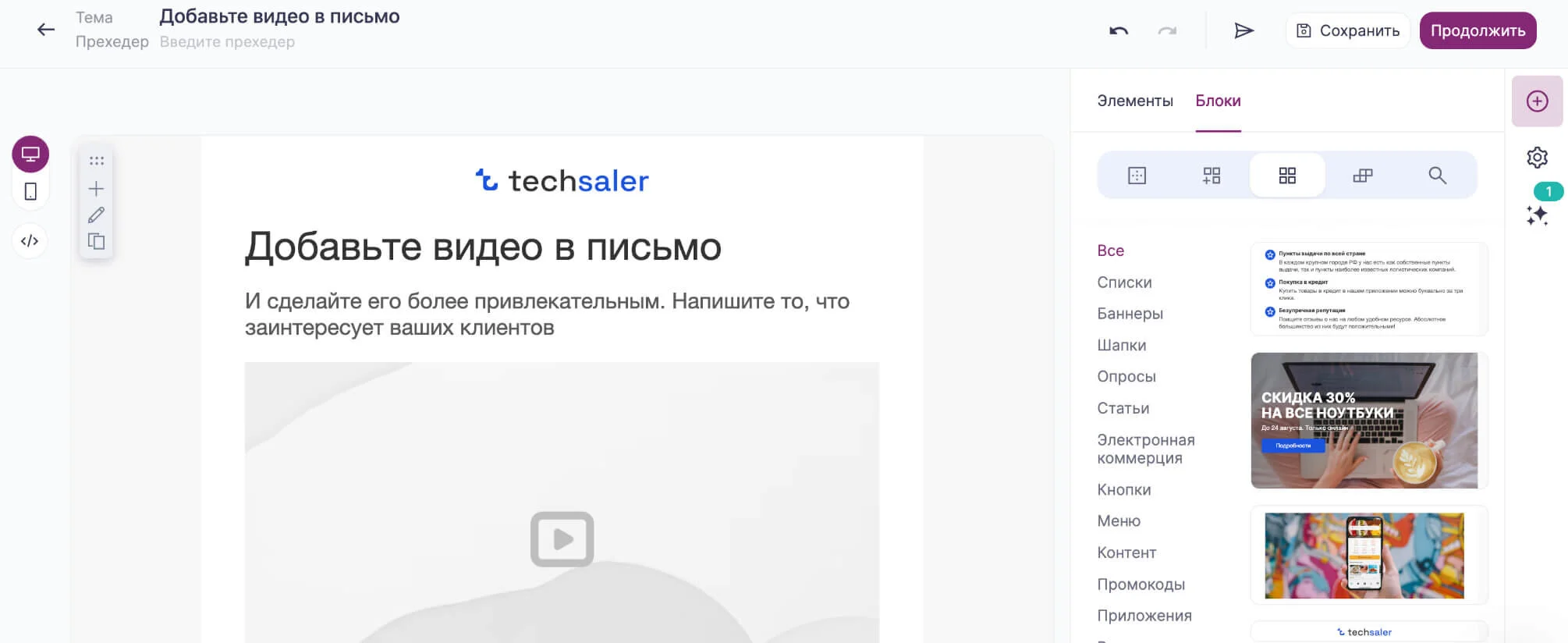
Task: Add a new block with the plus icon
Action: pos(96,189)
